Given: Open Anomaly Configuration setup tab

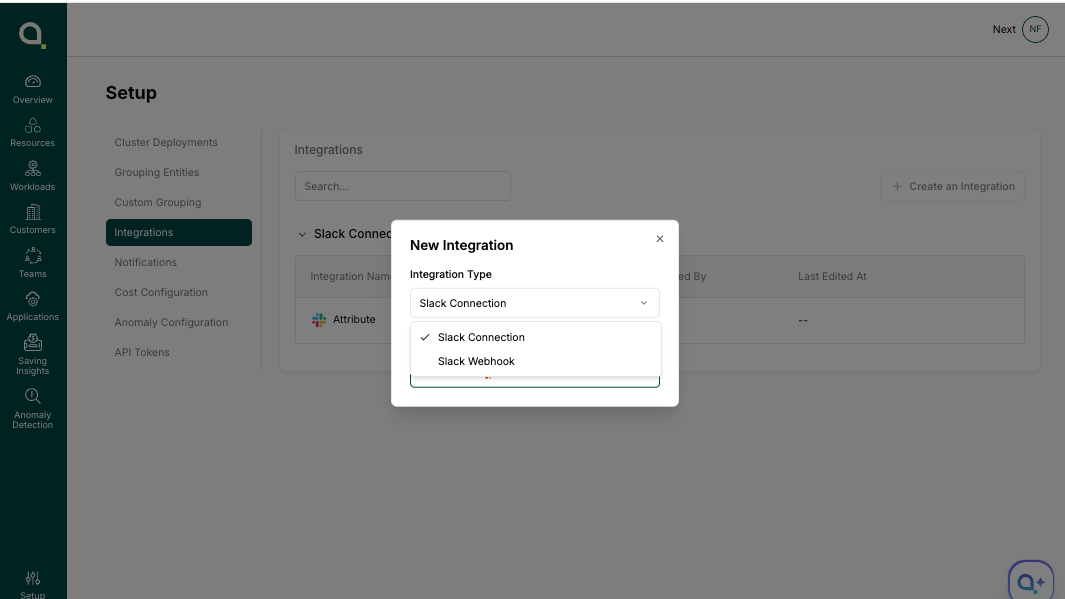Looking at the screenshot, I should pyautogui.click(x=179, y=322).
